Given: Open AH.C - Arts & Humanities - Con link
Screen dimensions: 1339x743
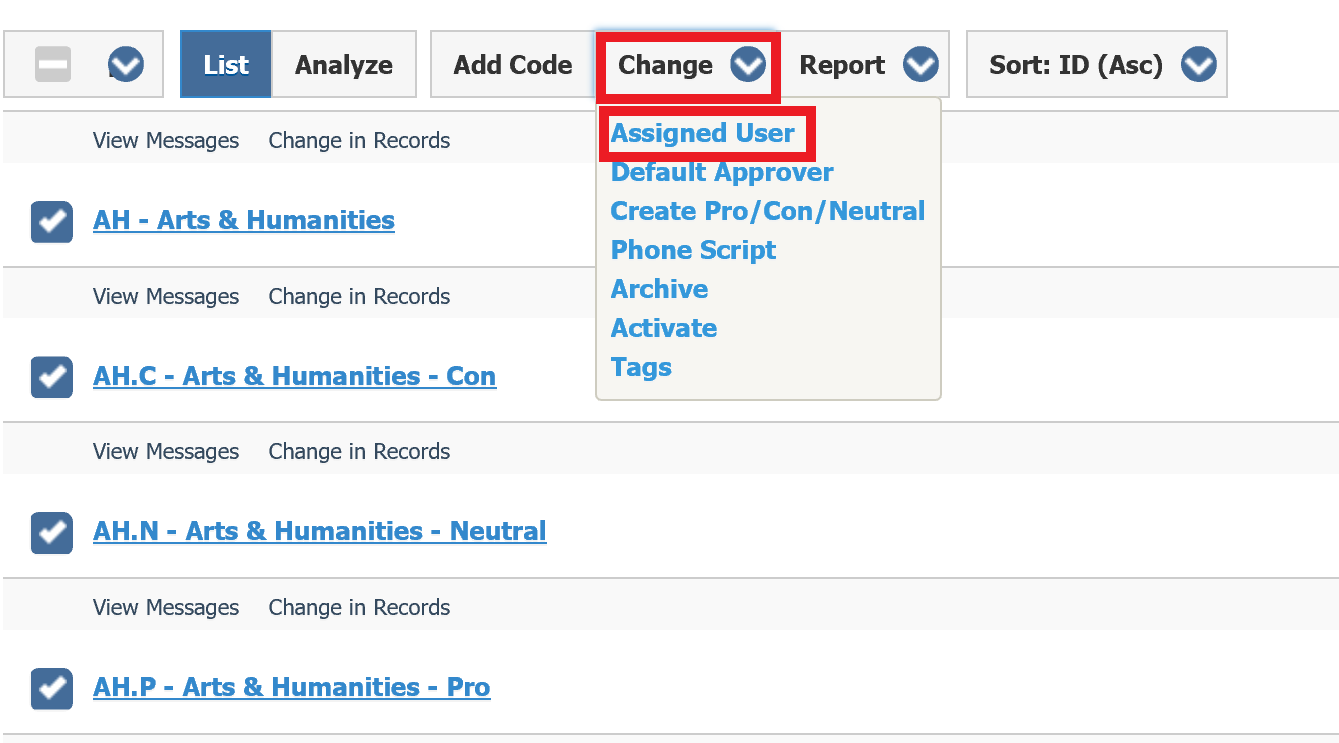Looking at the screenshot, I should (295, 376).
